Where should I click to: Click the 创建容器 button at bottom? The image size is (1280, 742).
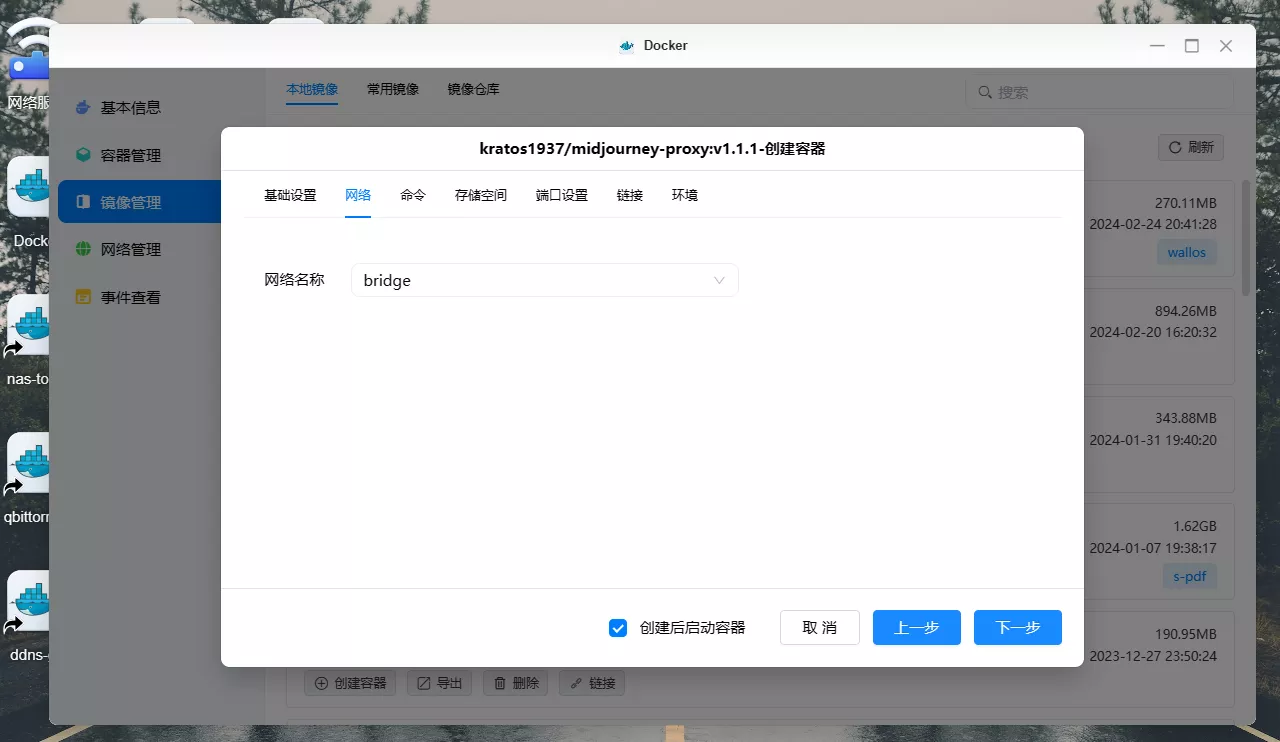(350, 683)
